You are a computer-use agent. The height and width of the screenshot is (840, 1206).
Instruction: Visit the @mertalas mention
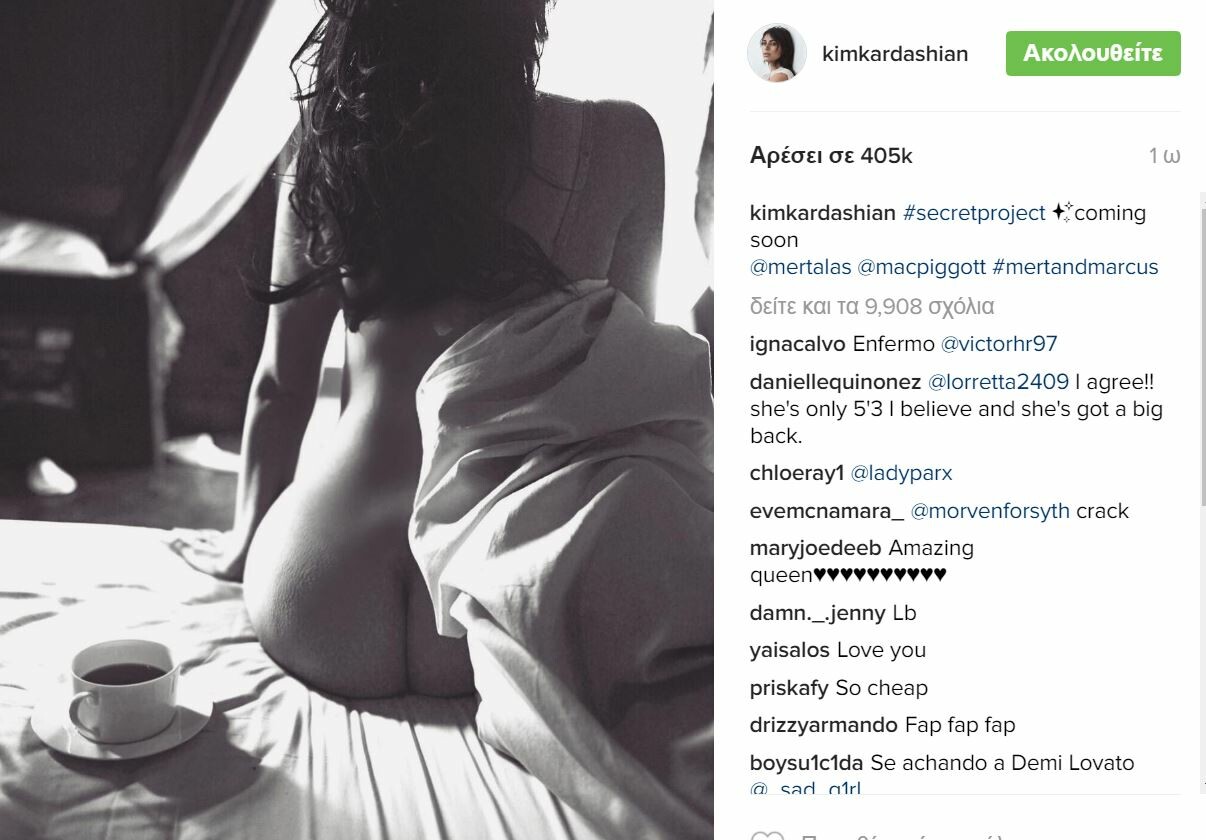tap(800, 267)
